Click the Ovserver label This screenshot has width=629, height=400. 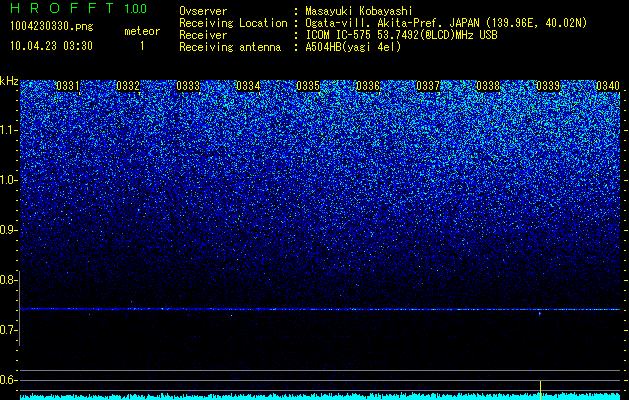[x=203, y=11]
